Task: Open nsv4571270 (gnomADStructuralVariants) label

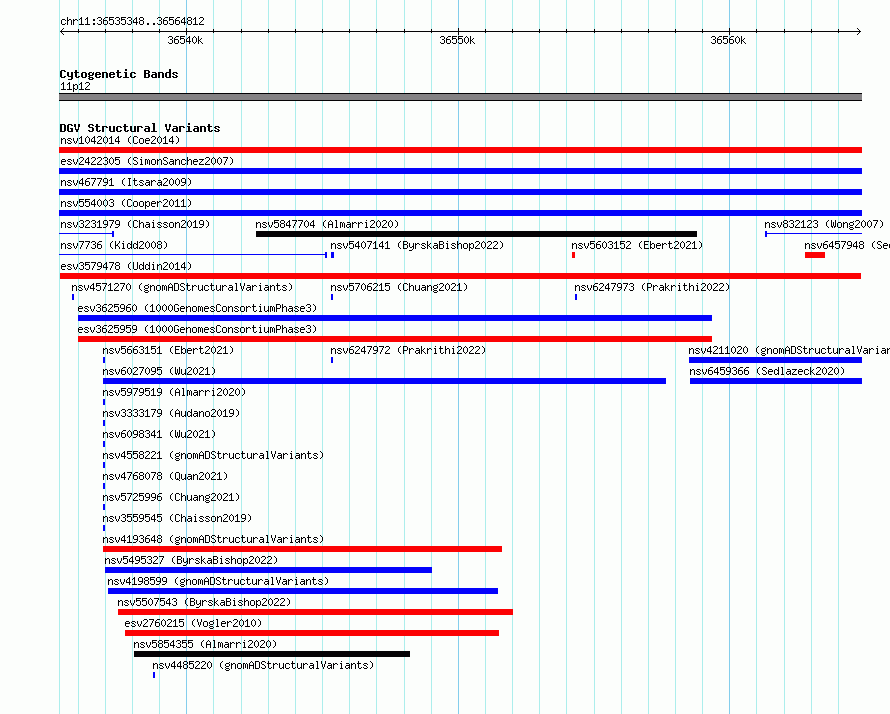Action: 182,287
